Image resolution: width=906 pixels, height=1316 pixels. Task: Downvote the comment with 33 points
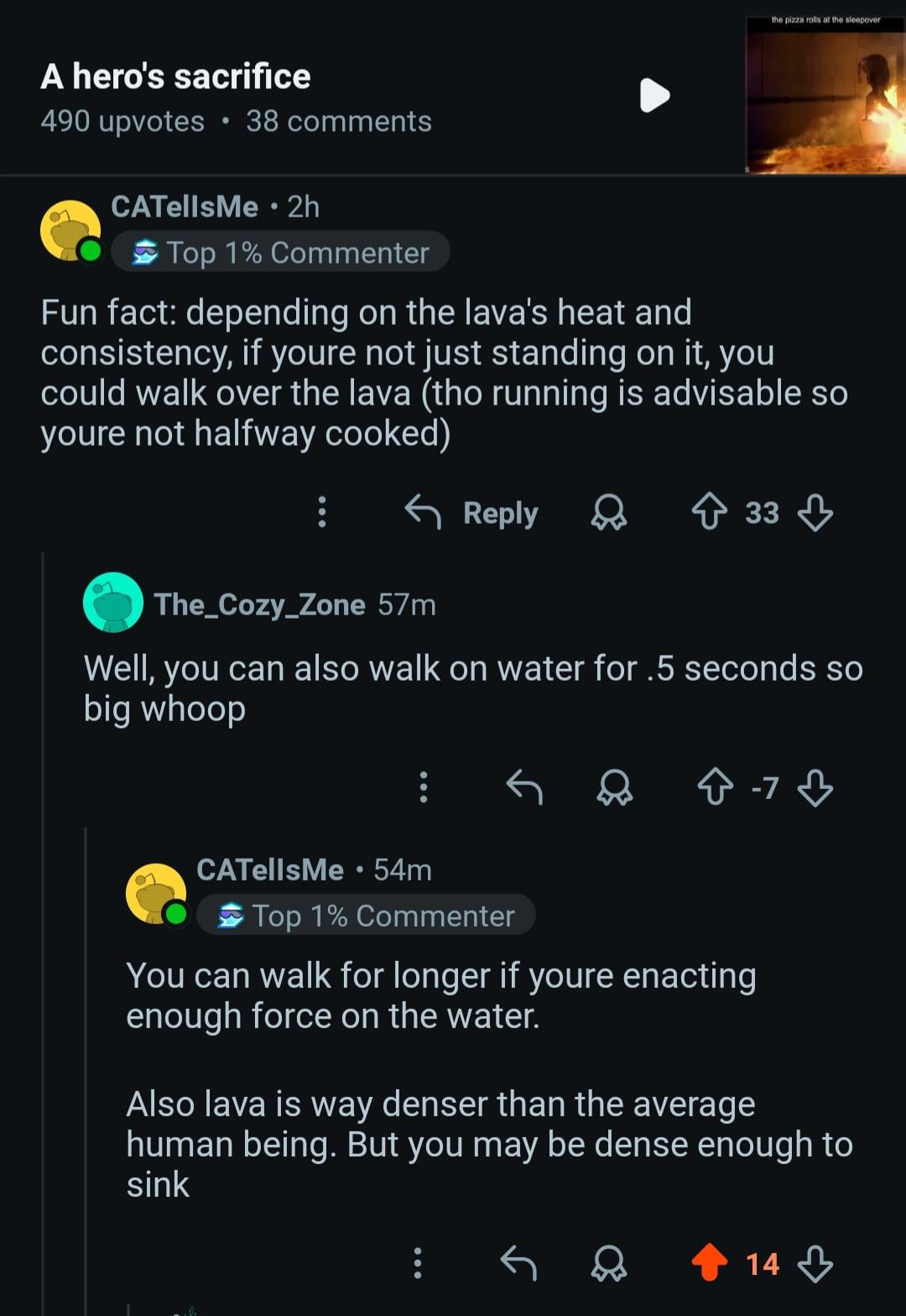pyautogui.click(x=815, y=512)
